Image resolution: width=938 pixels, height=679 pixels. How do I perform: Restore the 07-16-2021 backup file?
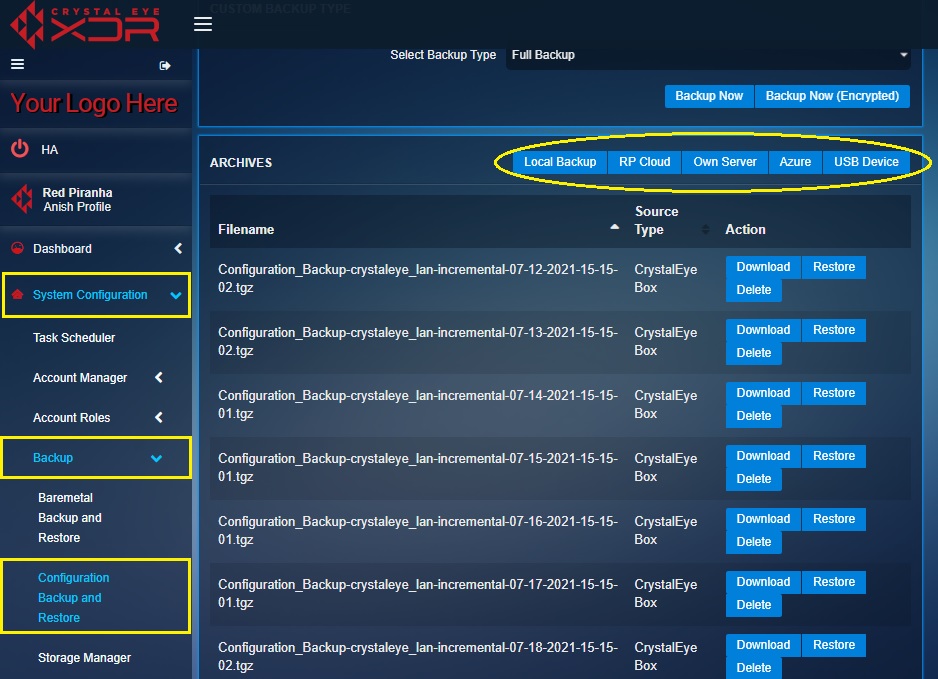(x=834, y=519)
